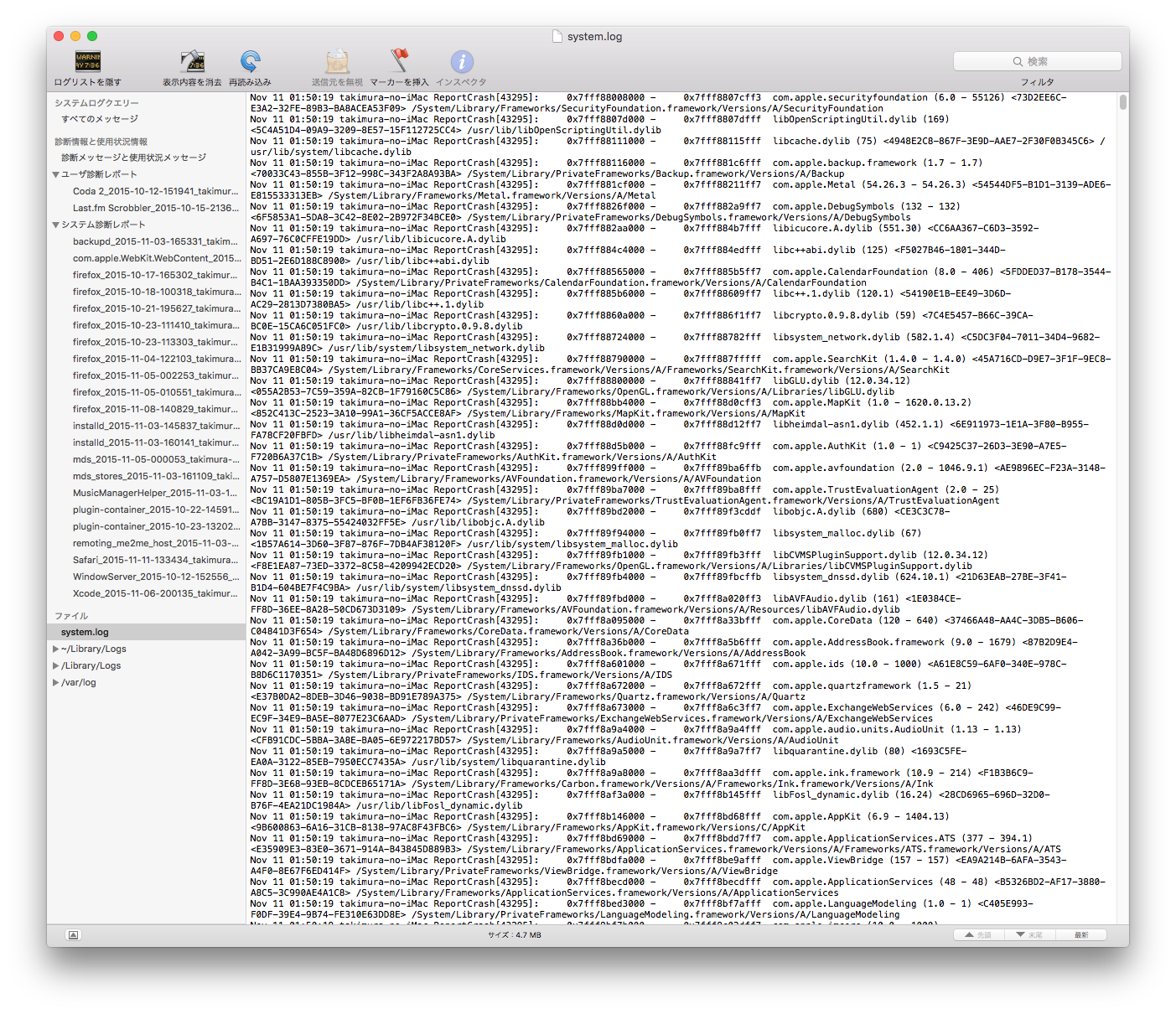
Task: Open the Last.fm Scrobbler_2015-10-15 report
Action: coord(156,208)
